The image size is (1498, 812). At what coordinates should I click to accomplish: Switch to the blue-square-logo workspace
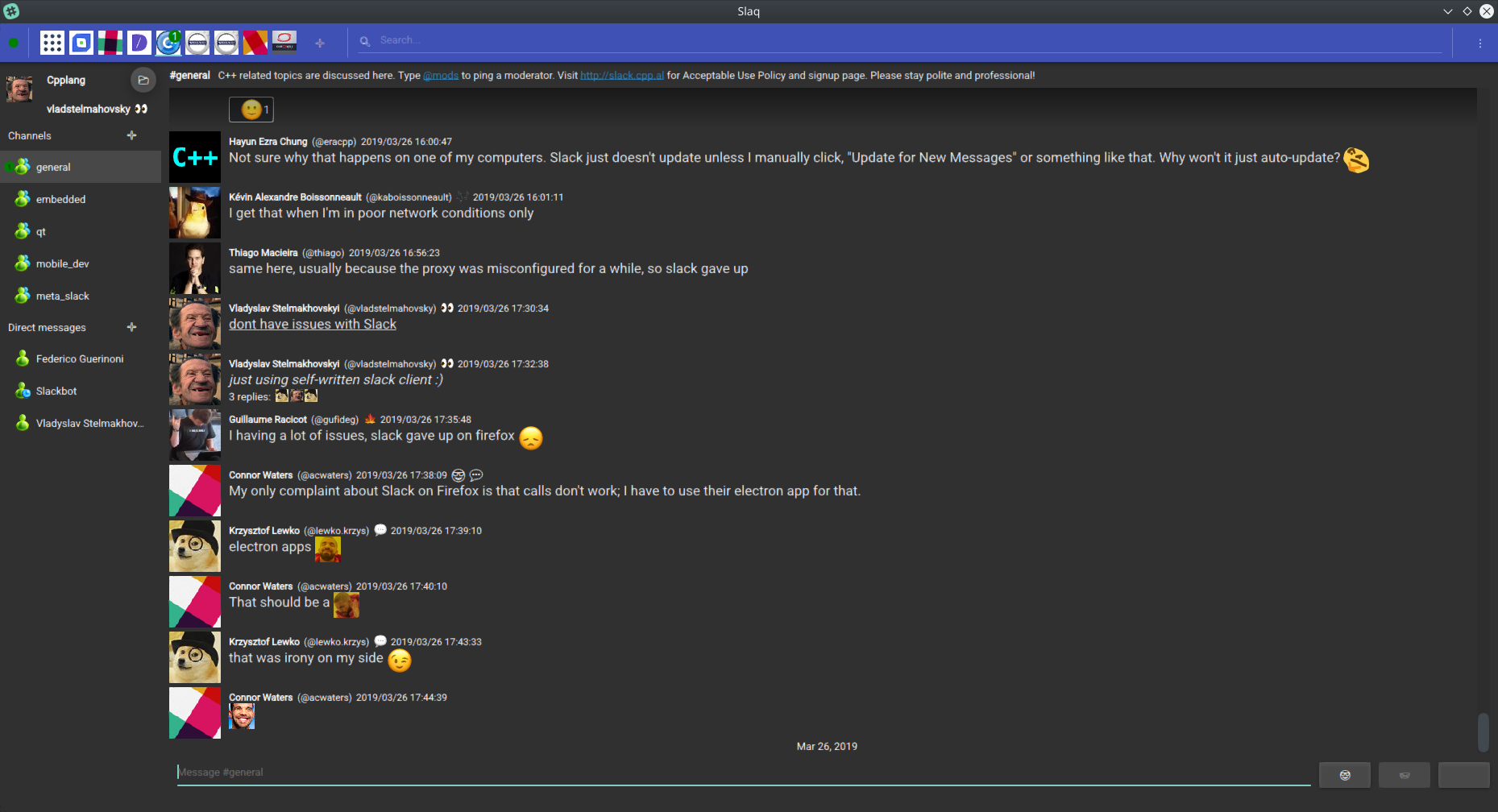point(81,43)
